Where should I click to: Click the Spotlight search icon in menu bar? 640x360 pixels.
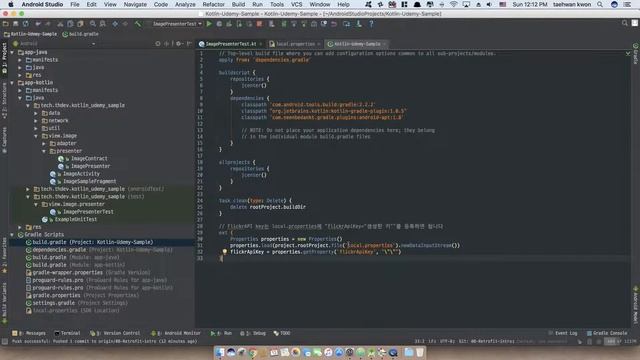(x=600, y=4)
